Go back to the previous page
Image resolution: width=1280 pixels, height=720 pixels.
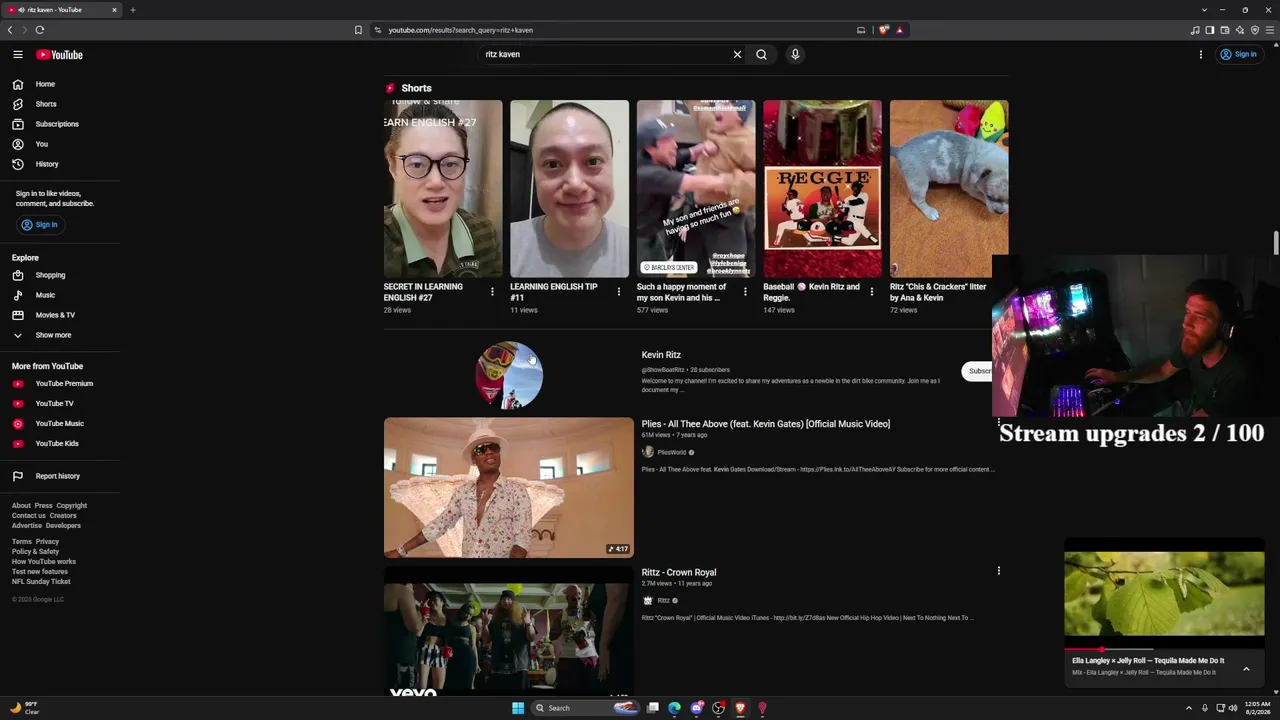tap(10, 30)
